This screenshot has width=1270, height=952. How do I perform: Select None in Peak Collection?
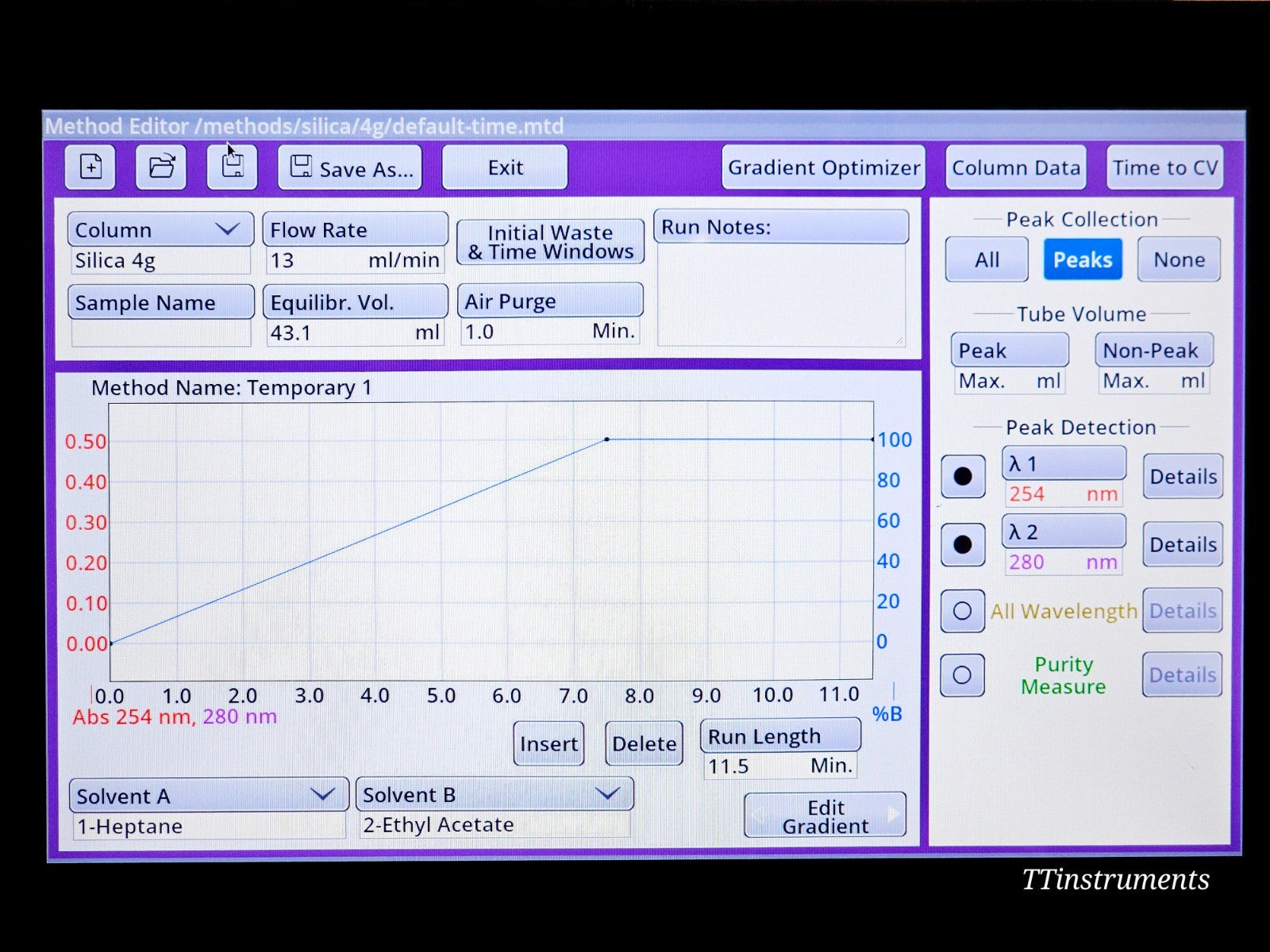coord(1179,259)
